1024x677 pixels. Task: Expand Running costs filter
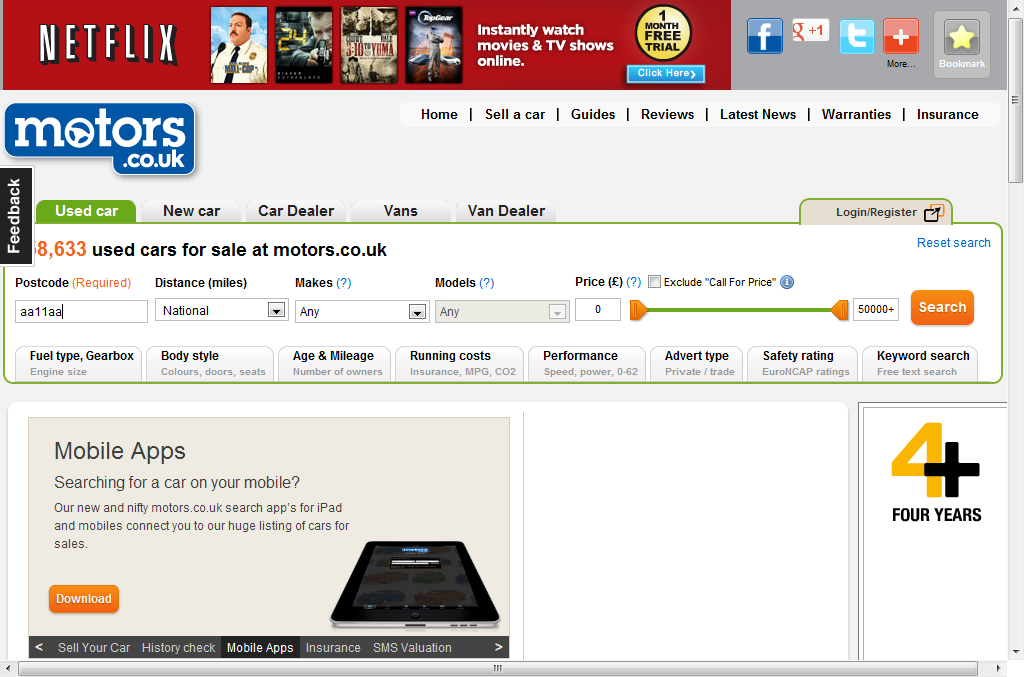pyautogui.click(x=459, y=363)
